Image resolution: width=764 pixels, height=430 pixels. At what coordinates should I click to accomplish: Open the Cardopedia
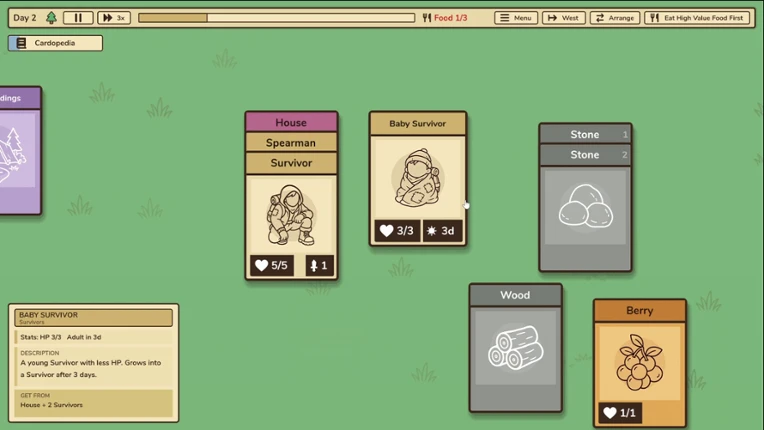click(x=55, y=43)
